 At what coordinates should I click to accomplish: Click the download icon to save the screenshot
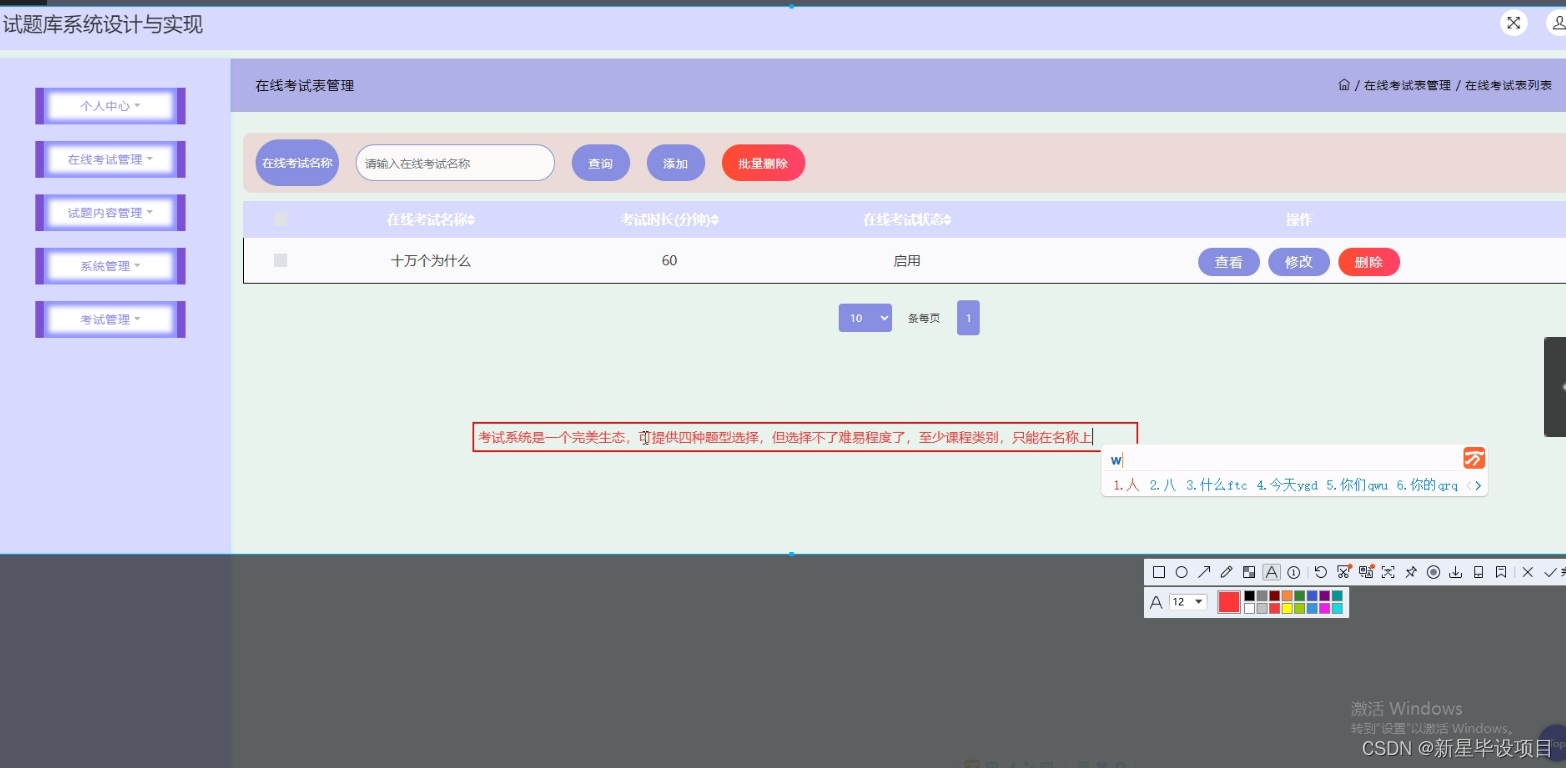[x=1456, y=572]
